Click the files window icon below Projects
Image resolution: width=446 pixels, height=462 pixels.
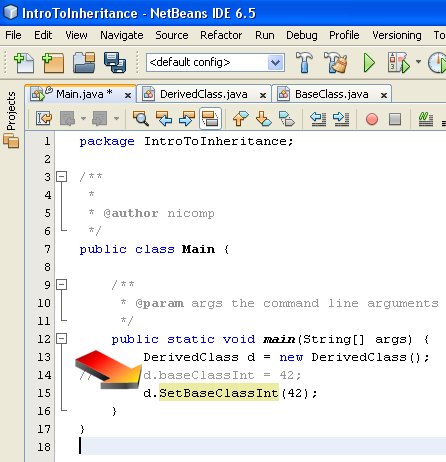[11, 141]
